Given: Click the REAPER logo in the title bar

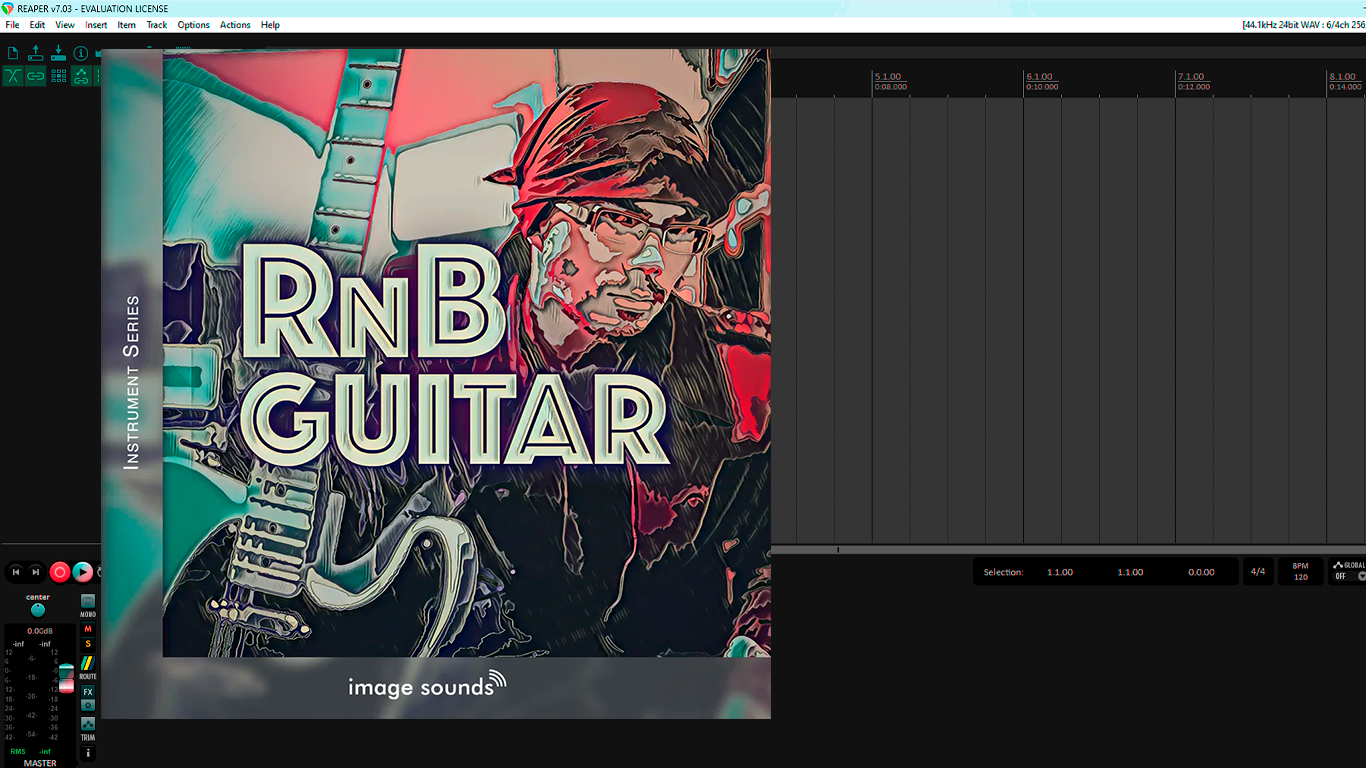Looking at the screenshot, I should (x=8, y=8).
